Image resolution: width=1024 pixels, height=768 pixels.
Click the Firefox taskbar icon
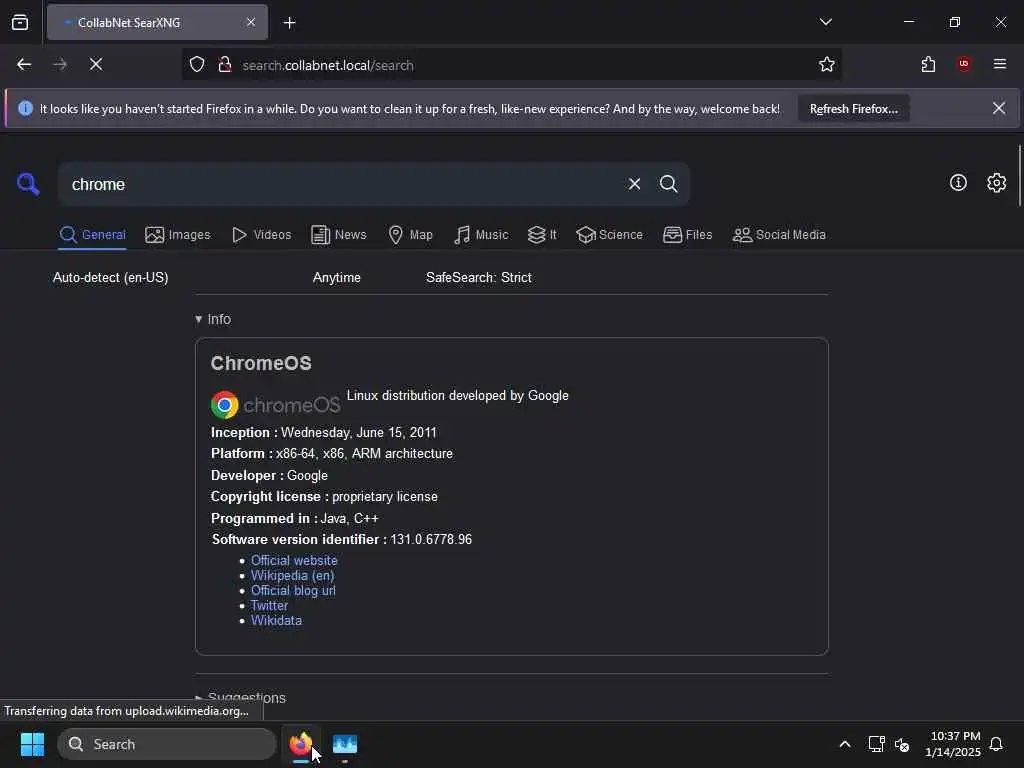tap(301, 744)
